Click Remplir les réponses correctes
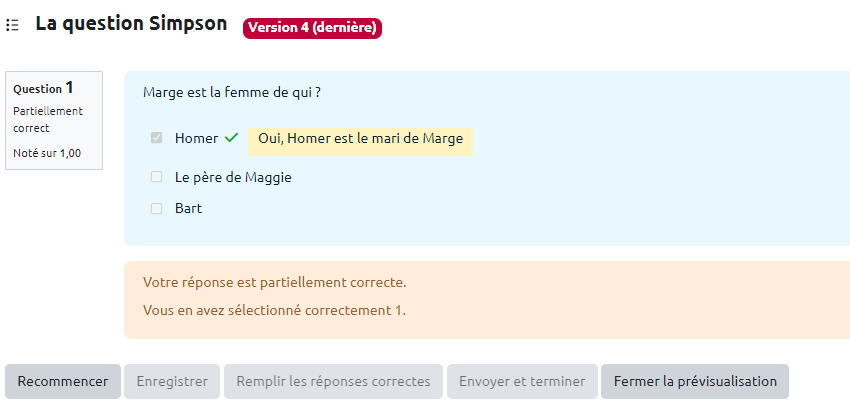Image resolution: width=850 pixels, height=411 pixels. click(334, 381)
